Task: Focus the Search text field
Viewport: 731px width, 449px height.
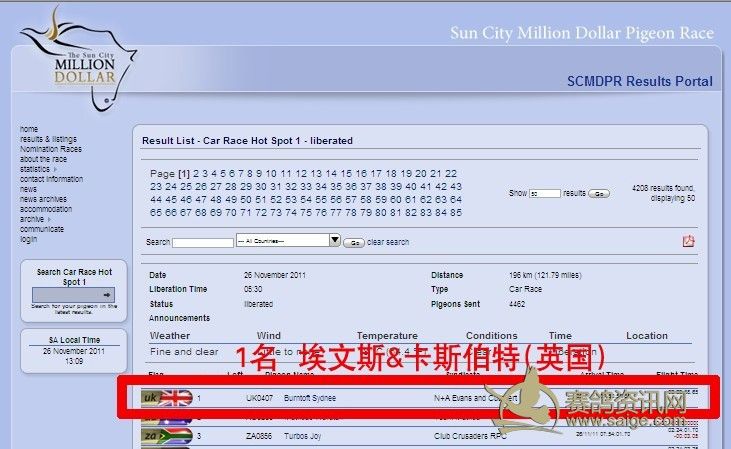Action: [203, 242]
